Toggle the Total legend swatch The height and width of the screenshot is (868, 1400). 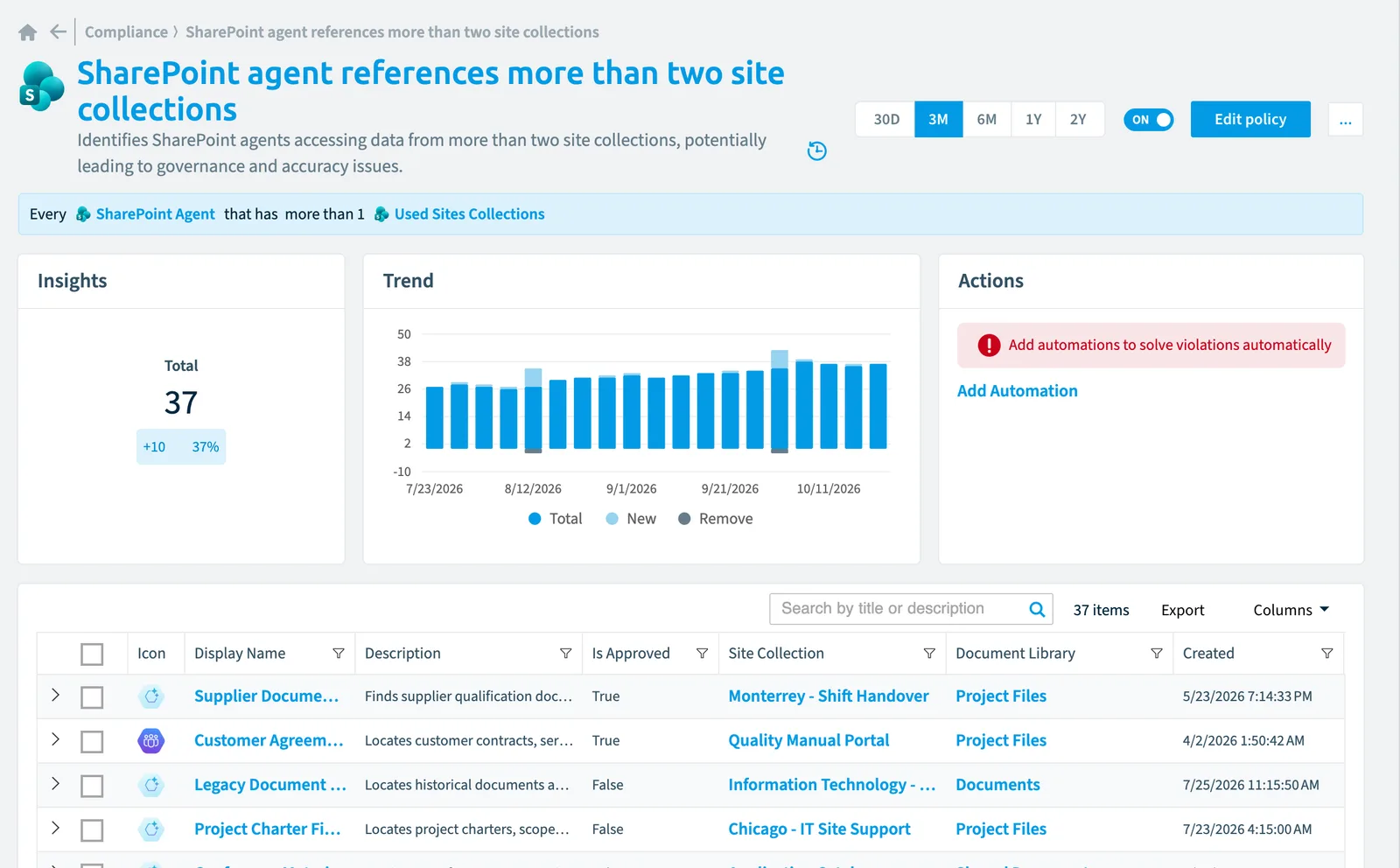coord(535,519)
